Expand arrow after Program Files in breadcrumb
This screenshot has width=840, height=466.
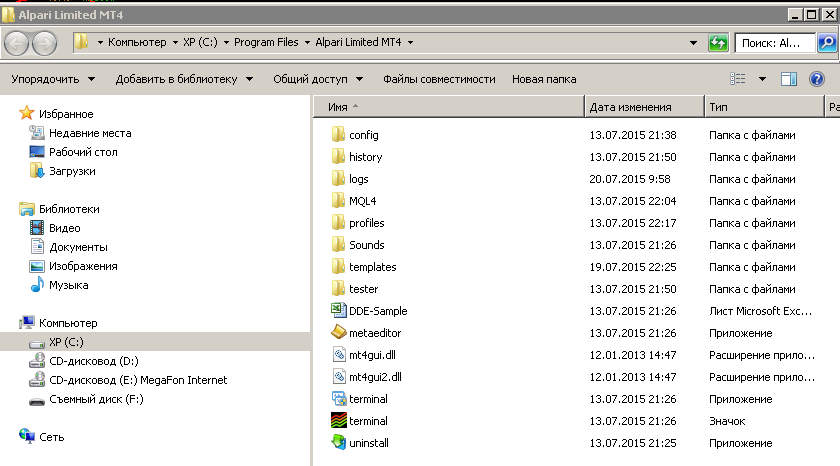coord(307,42)
